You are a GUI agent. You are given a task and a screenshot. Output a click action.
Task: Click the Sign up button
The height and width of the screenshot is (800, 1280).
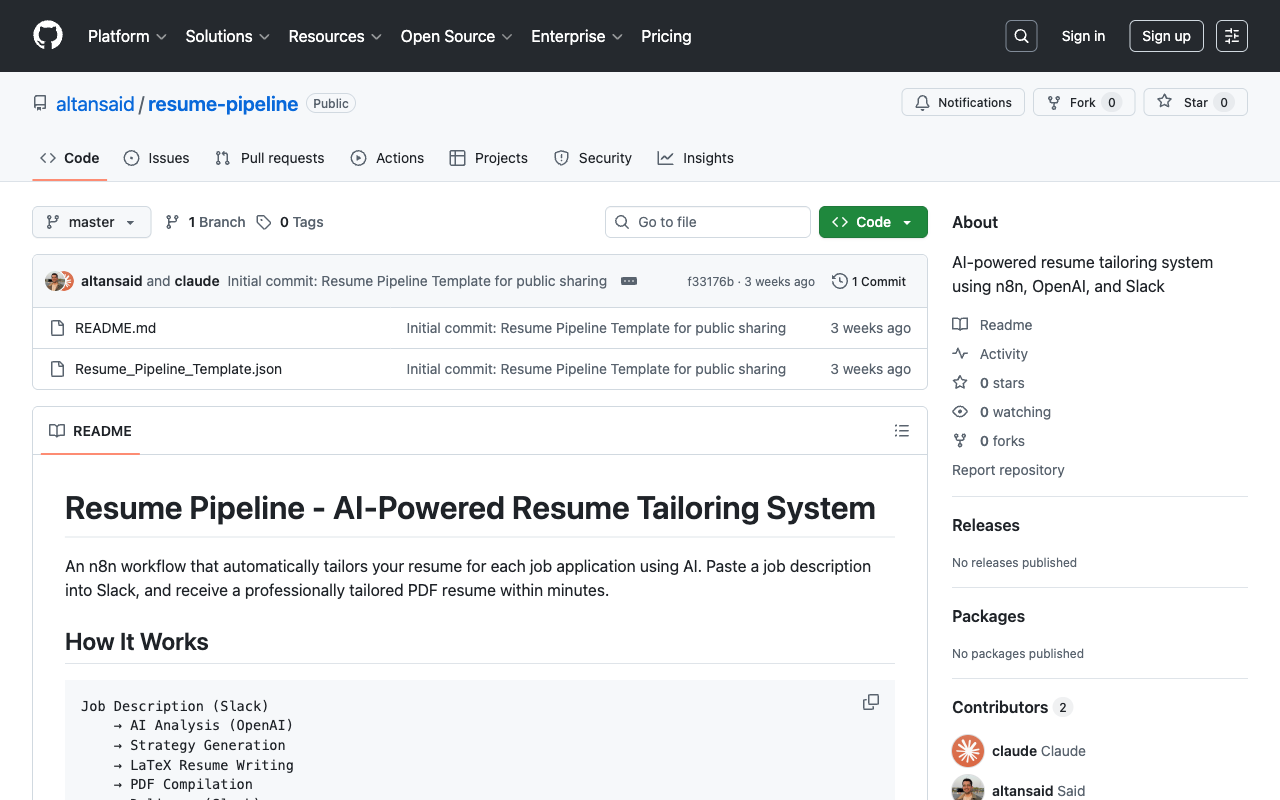(1166, 36)
